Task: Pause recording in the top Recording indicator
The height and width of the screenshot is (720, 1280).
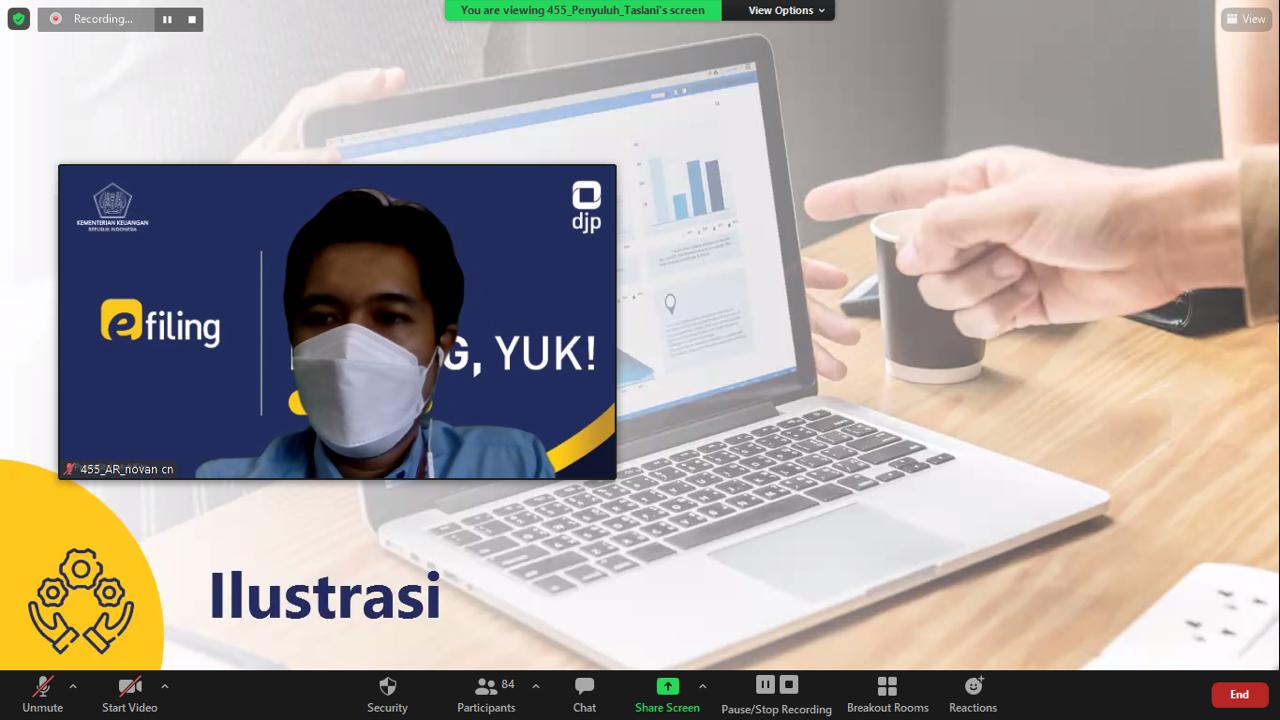Action: [x=167, y=19]
